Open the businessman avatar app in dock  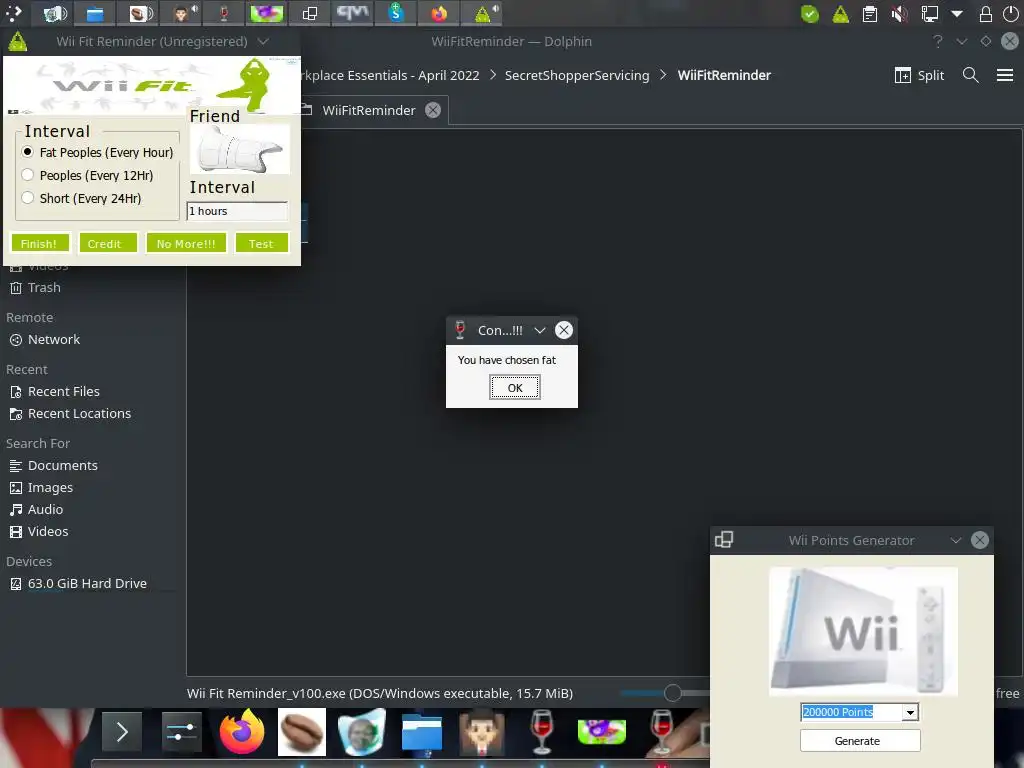[482, 732]
